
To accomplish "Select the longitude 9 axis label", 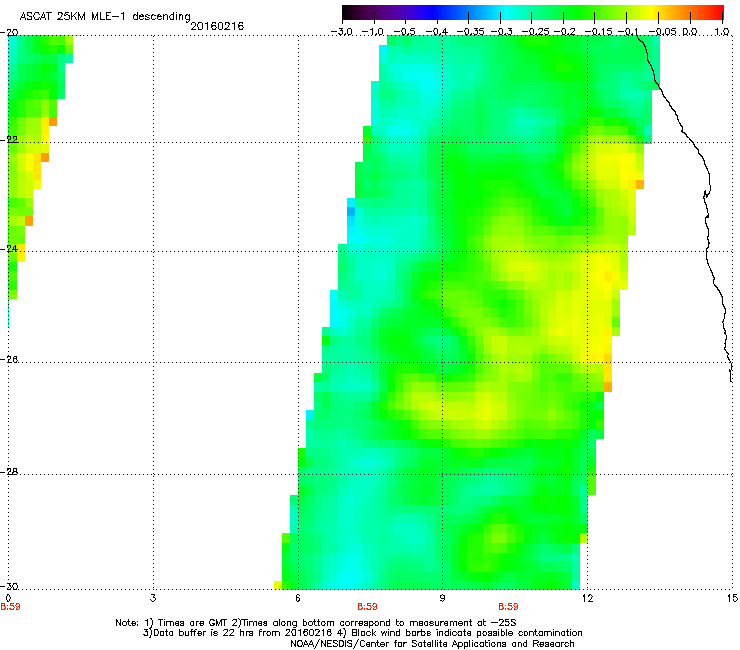I will [x=442, y=599].
